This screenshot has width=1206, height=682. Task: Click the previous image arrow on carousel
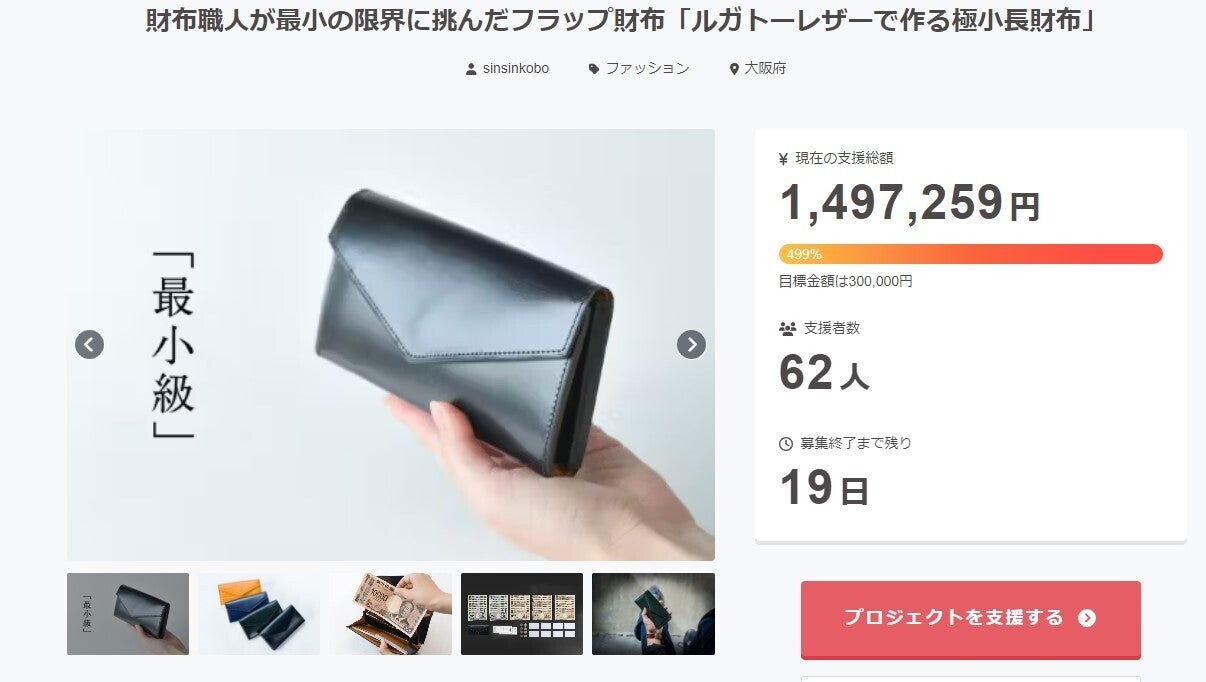click(90, 344)
